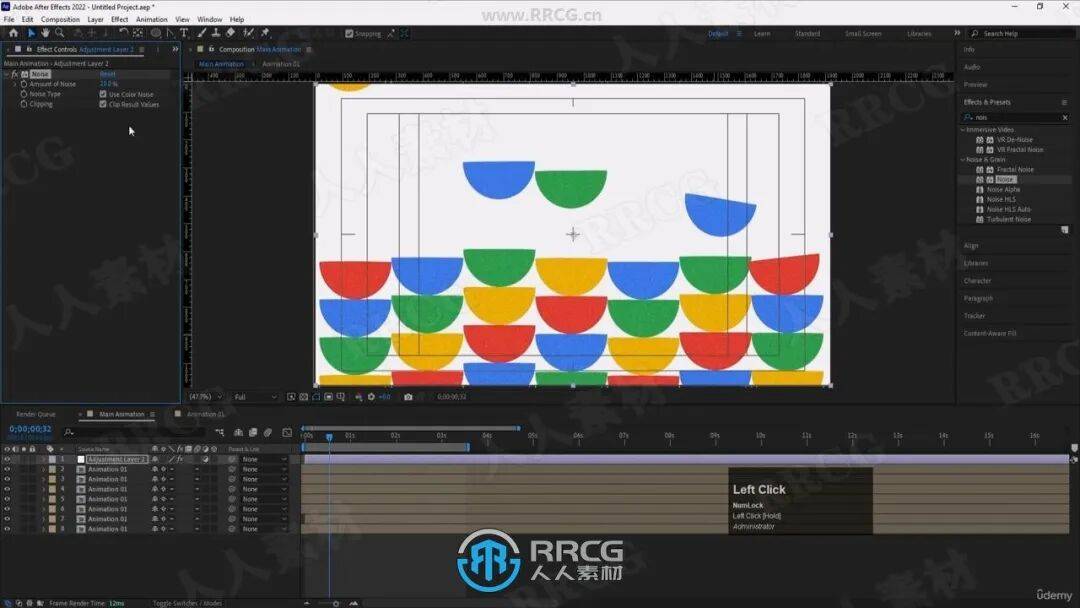This screenshot has height=608, width=1080.
Task: Select the Hand tool in the toolbar
Action: [x=45, y=33]
